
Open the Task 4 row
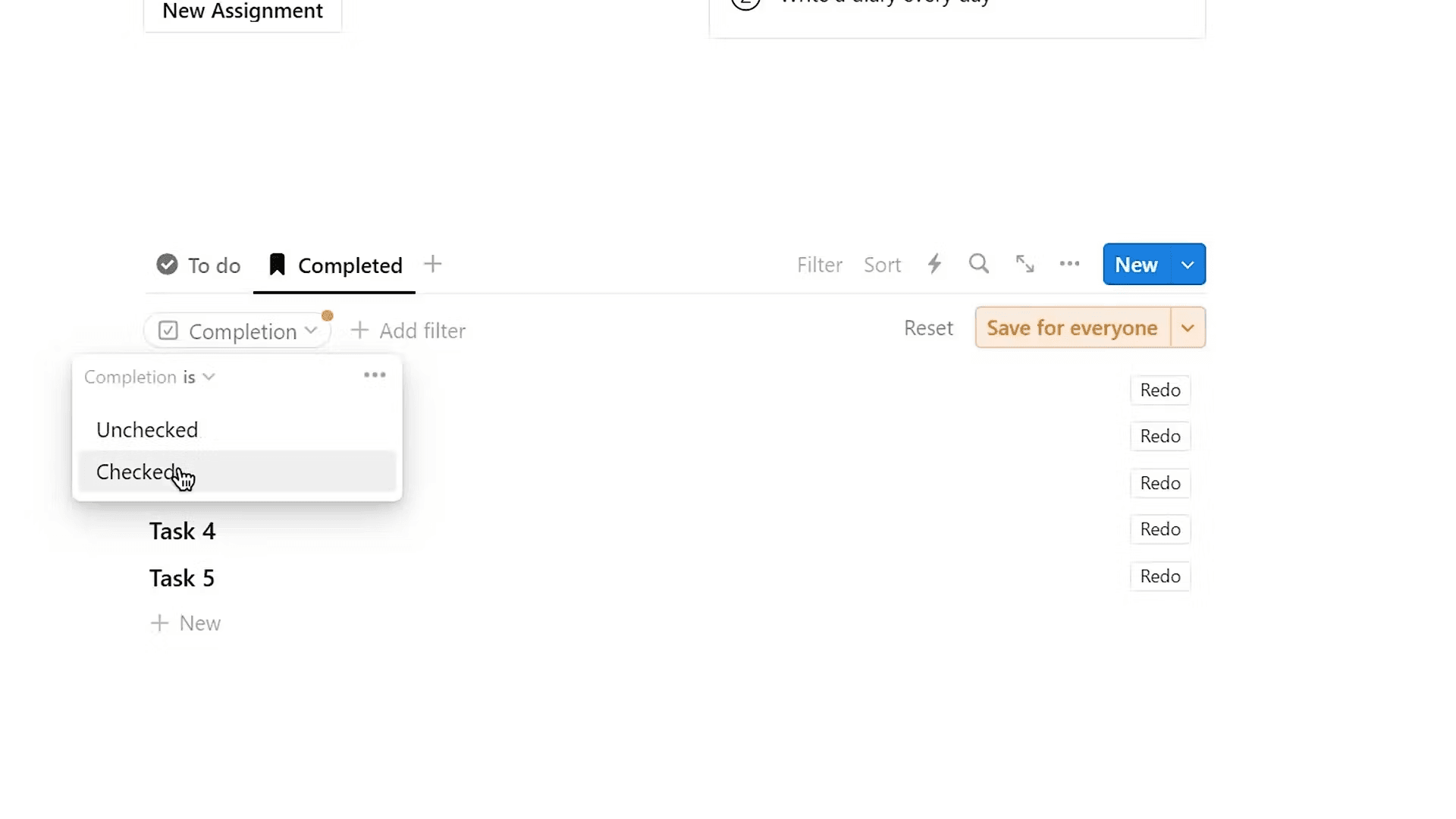coord(182,532)
